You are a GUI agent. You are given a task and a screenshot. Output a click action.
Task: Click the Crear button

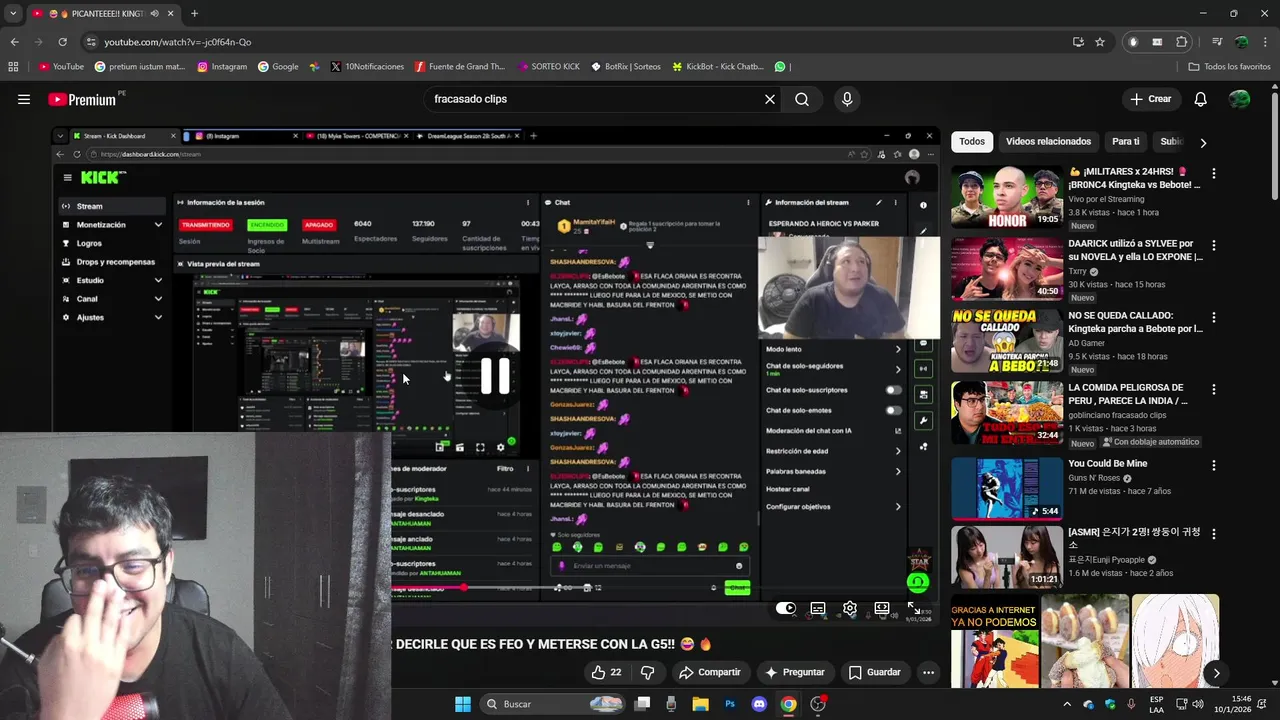click(x=1150, y=99)
